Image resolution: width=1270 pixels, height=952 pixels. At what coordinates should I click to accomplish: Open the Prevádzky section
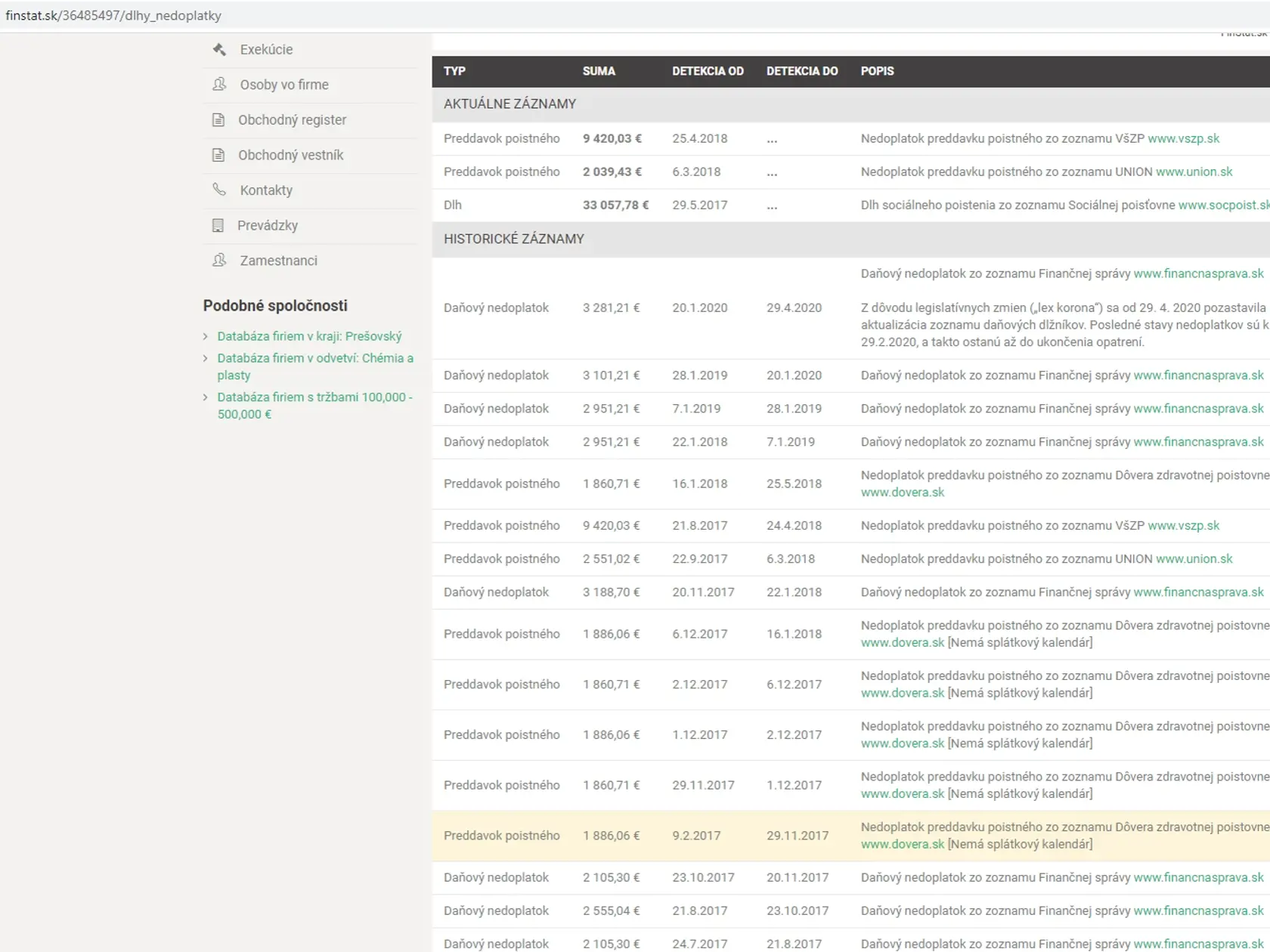coord(268,225)
